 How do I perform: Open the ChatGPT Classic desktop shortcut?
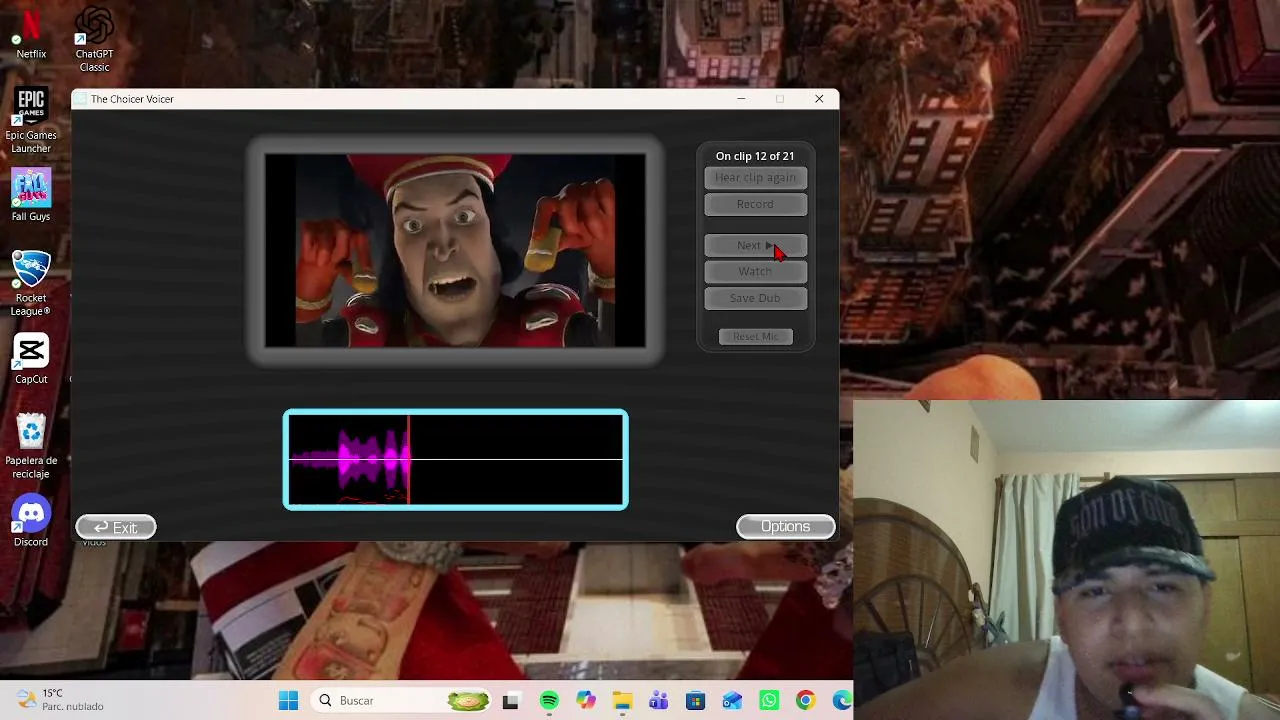coord(94,40)
